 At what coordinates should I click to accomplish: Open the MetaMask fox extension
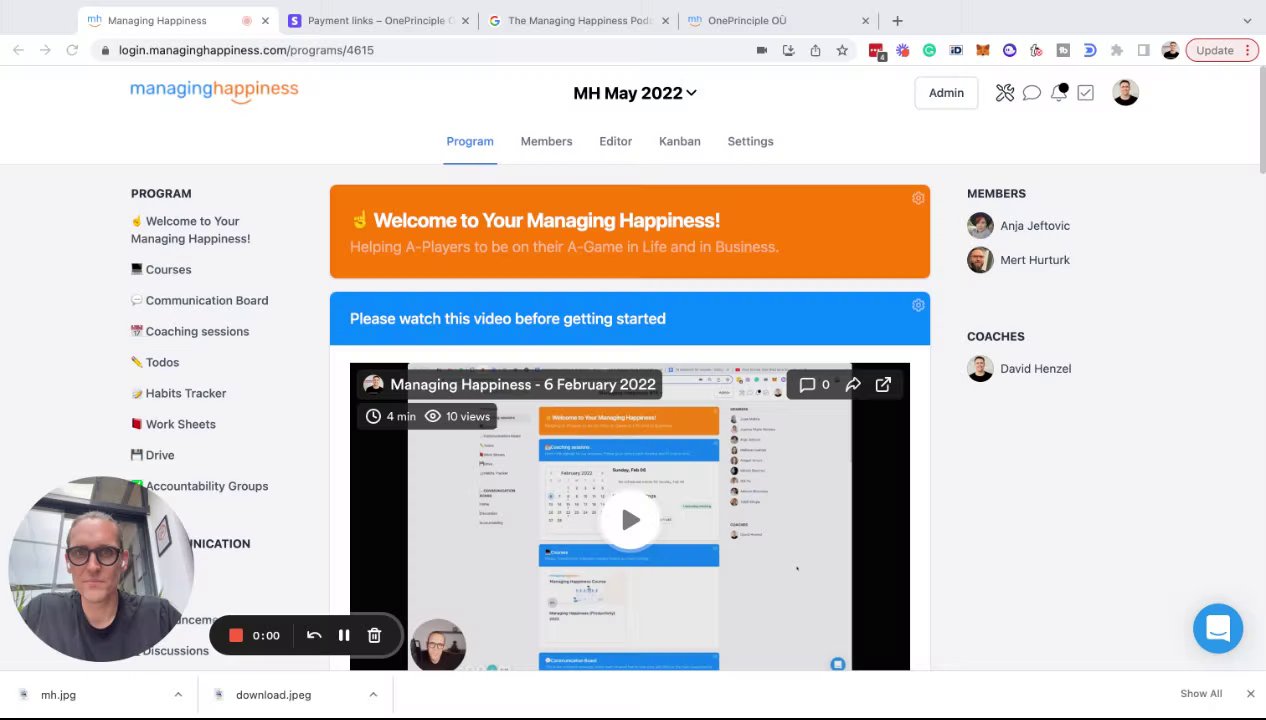coord(983,50)
